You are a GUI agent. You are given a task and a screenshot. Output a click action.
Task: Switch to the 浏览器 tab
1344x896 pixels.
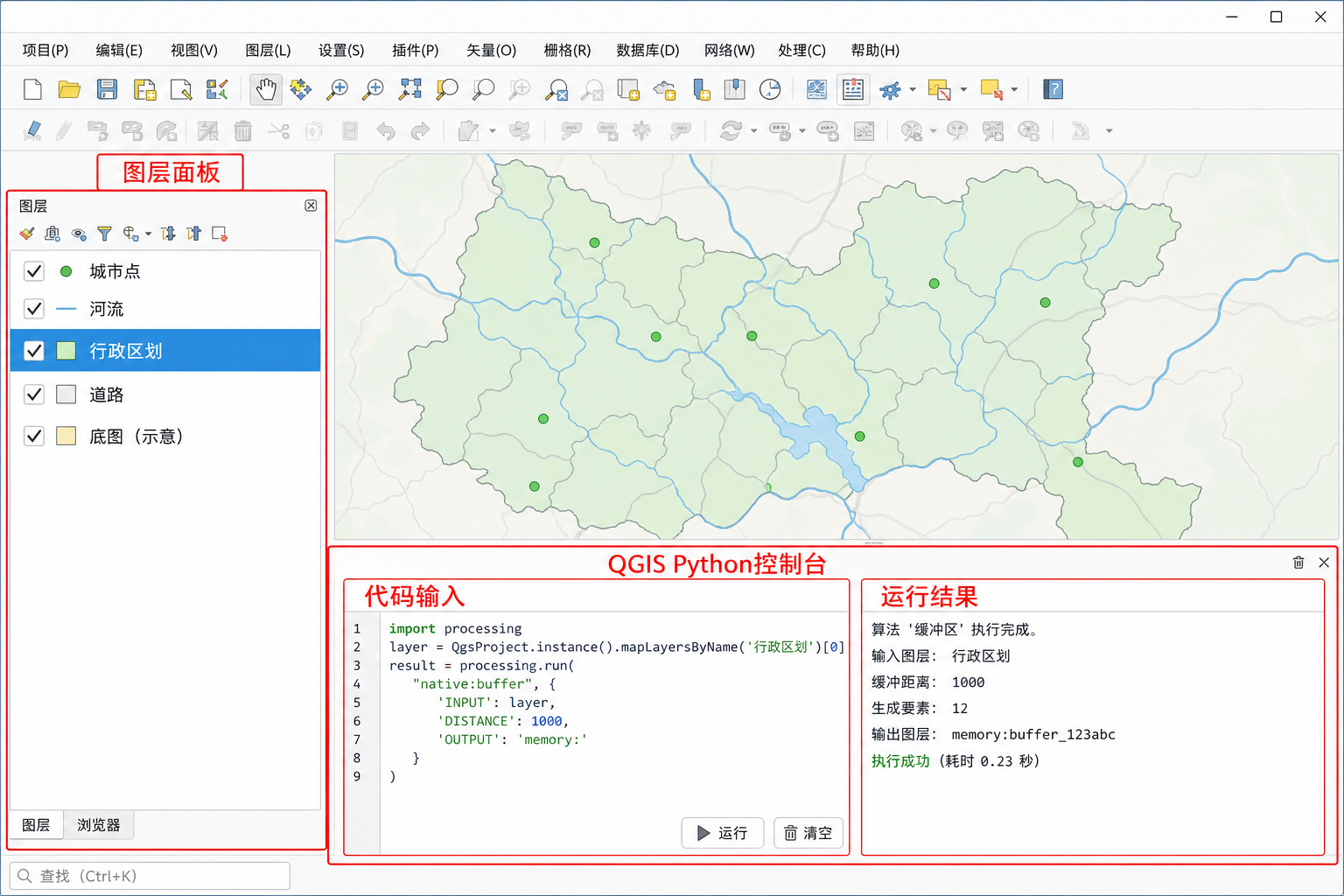98,825
